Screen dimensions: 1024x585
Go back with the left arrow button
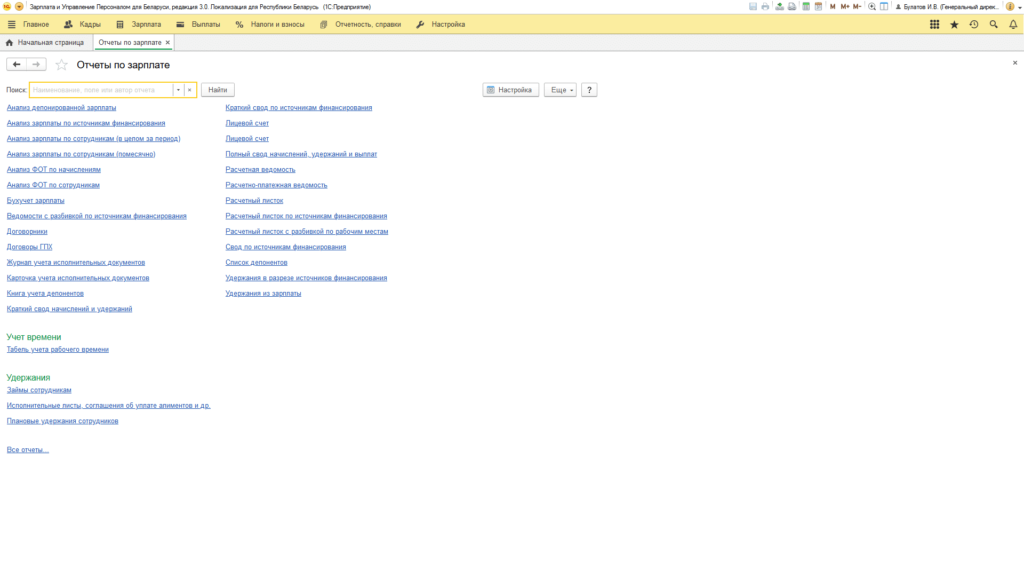pyautogui.click(x=16, y=65)
